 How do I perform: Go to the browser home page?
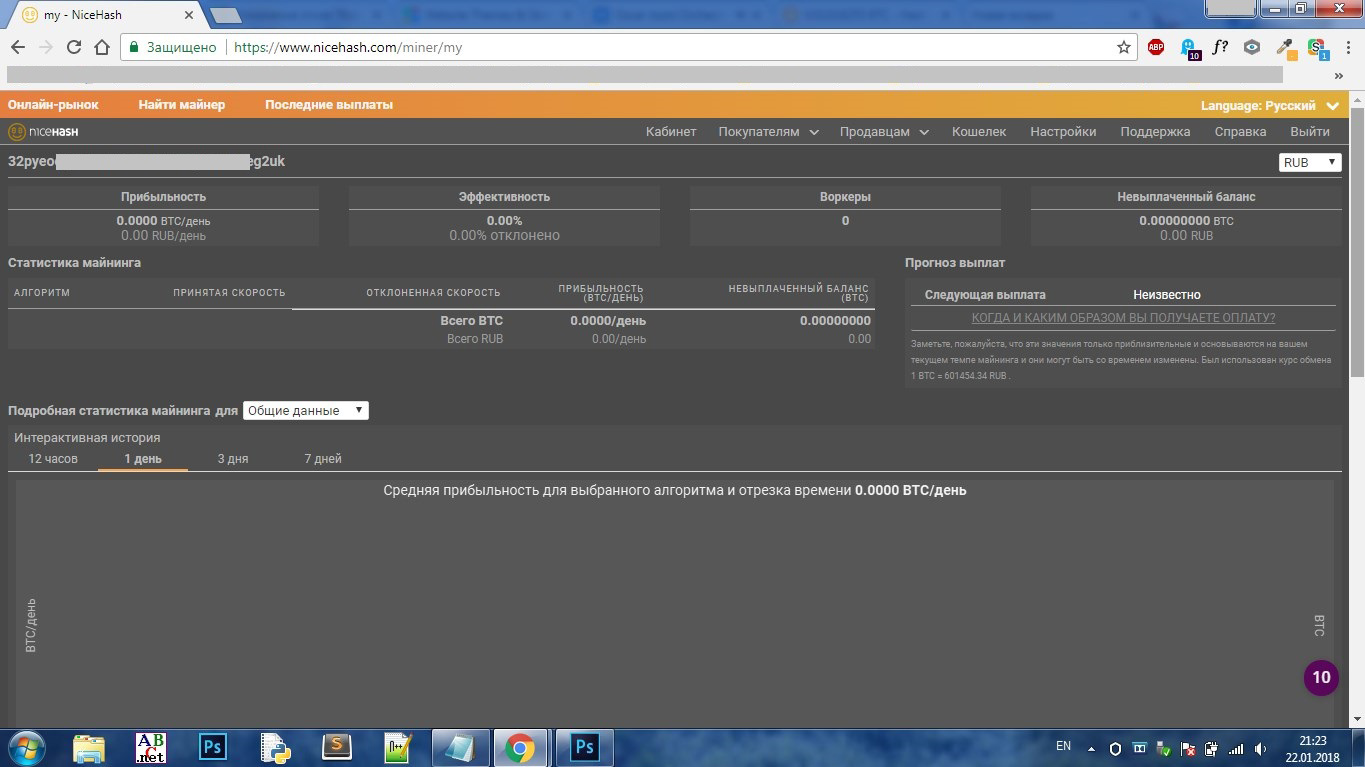(x=101, y=47)
